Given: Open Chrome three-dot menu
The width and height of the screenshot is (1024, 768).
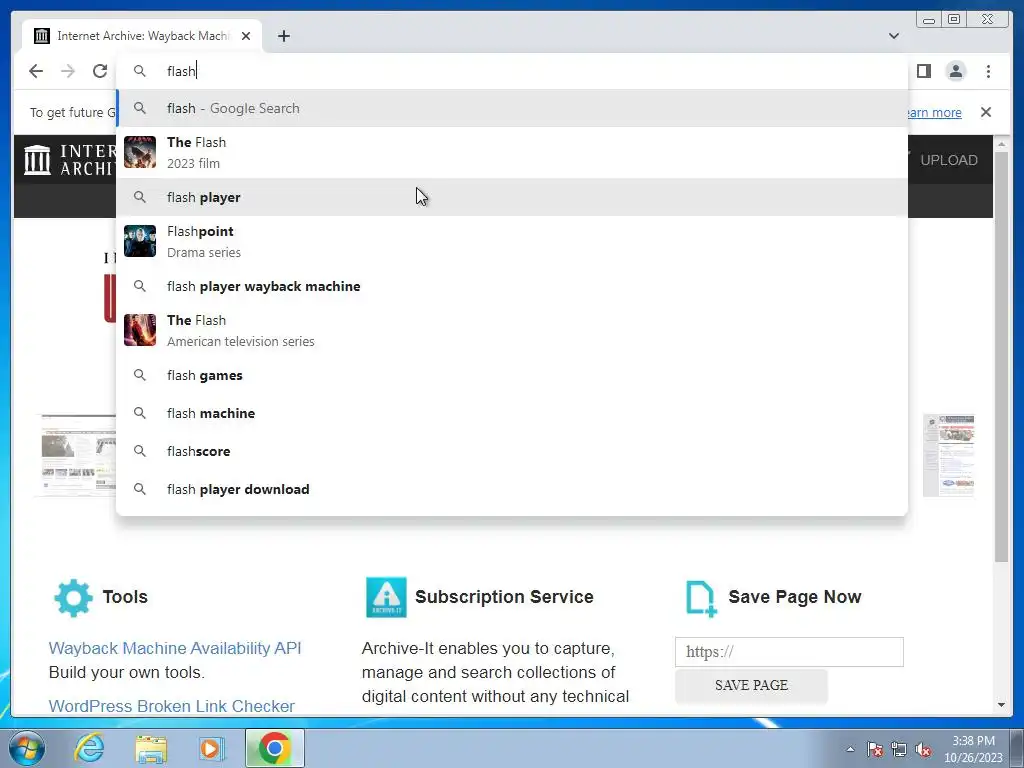Looking at the screenshot, I should 988,71.
